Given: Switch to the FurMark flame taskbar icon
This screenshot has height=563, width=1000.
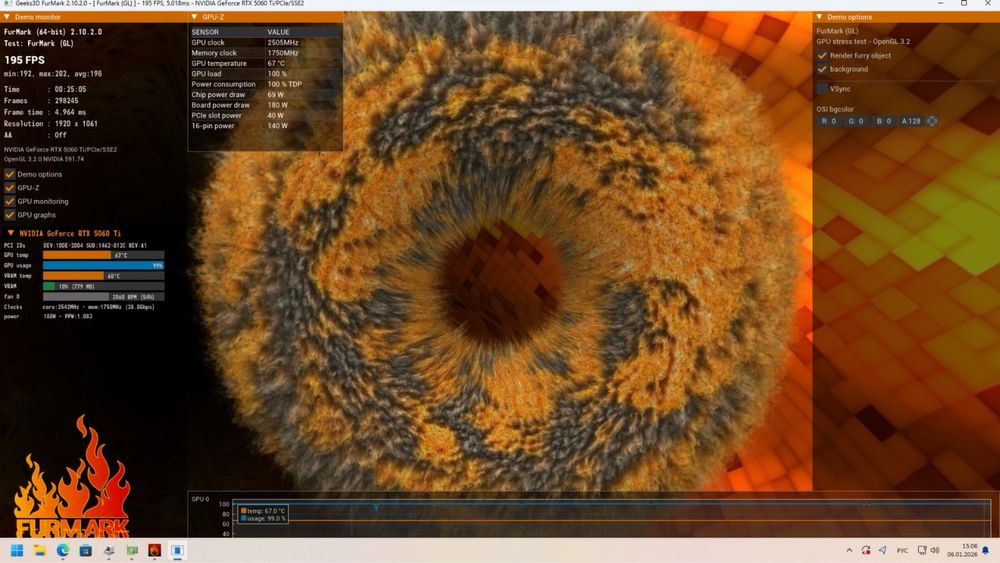Looking at the screenshot, I should click(x=154, y=550).
